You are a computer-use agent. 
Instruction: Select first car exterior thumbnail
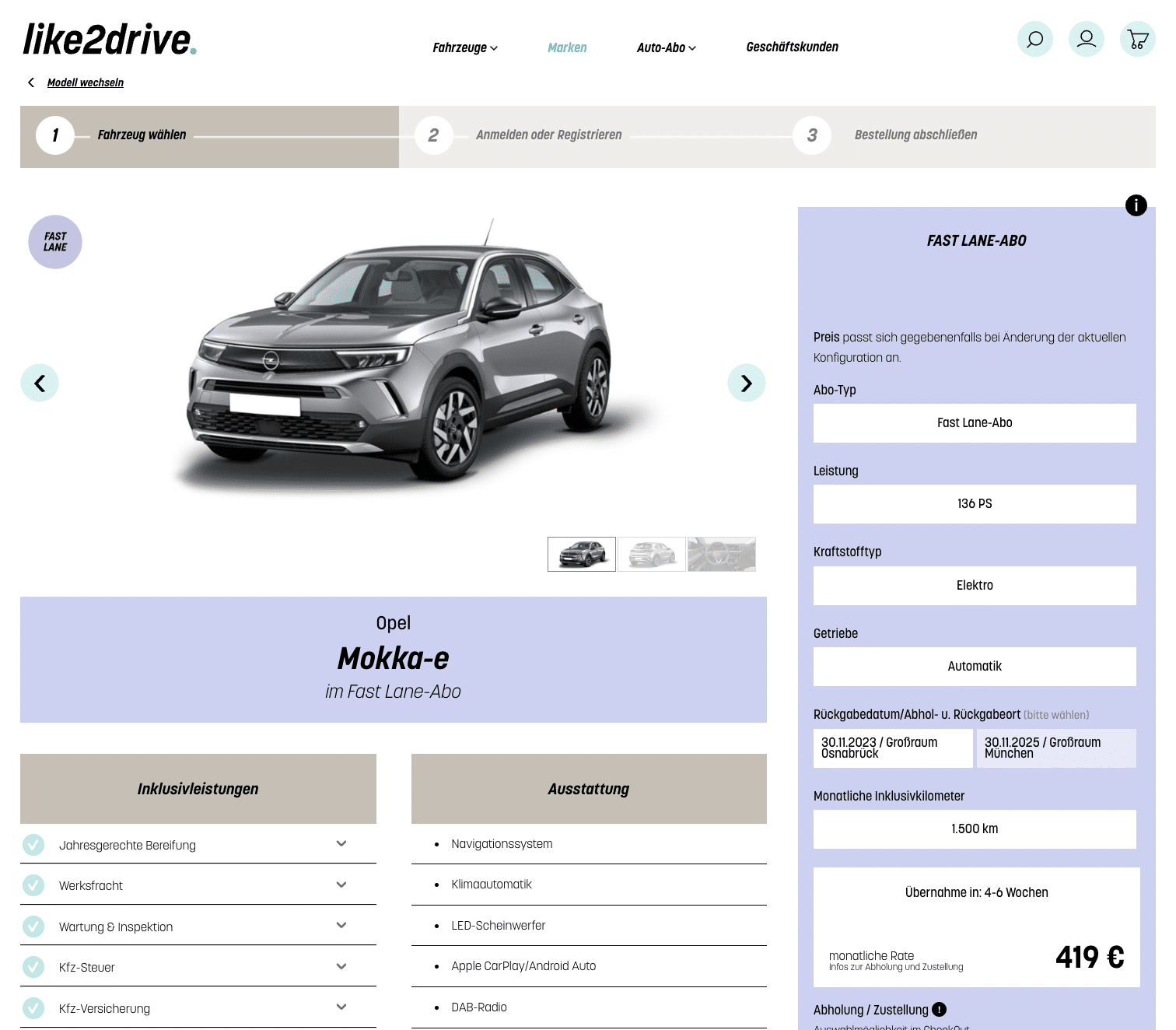click(582, 554)
